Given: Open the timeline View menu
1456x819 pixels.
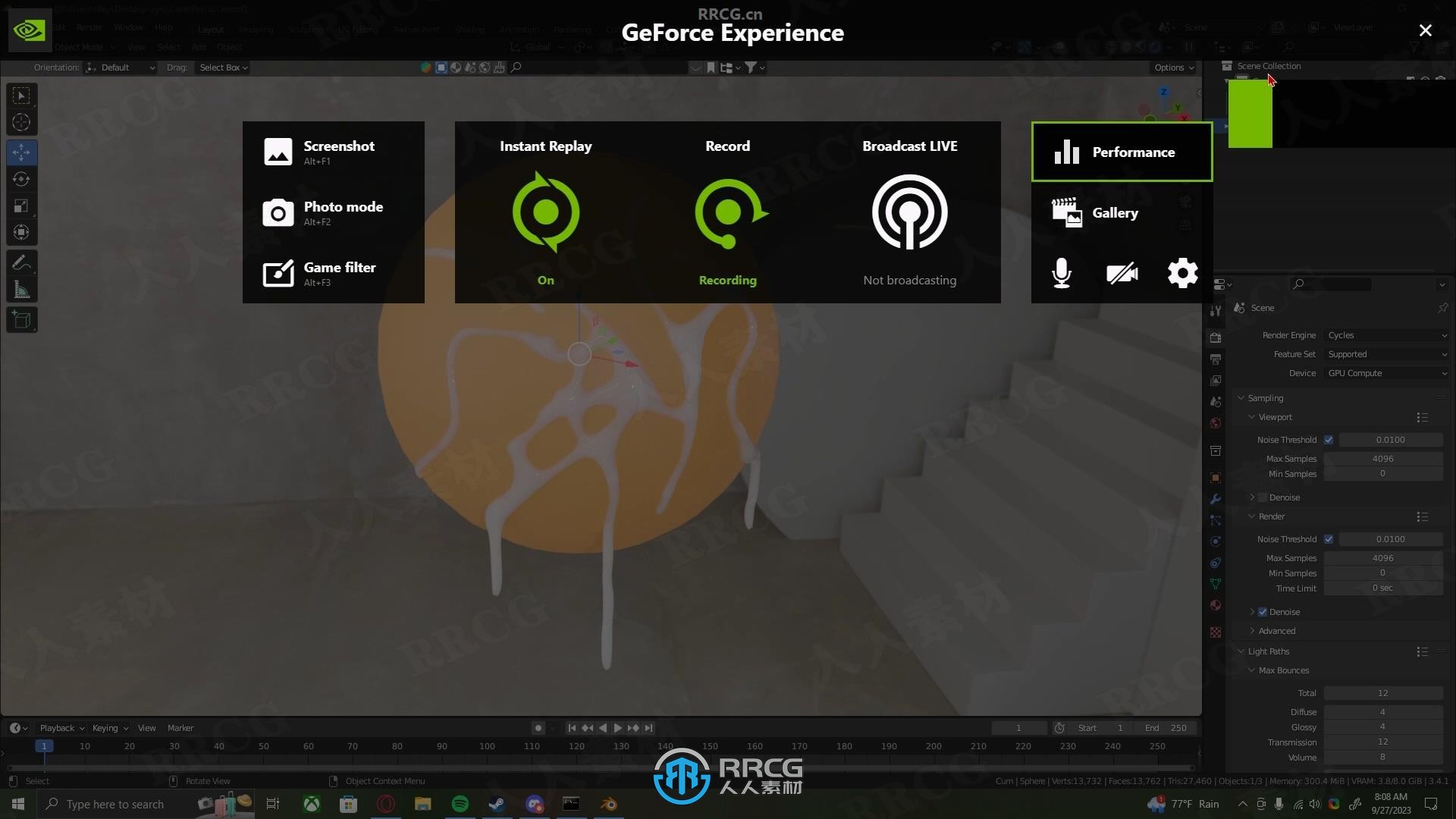Looking at the screenshot, I should pyautogui.click(x=146, y=728).
